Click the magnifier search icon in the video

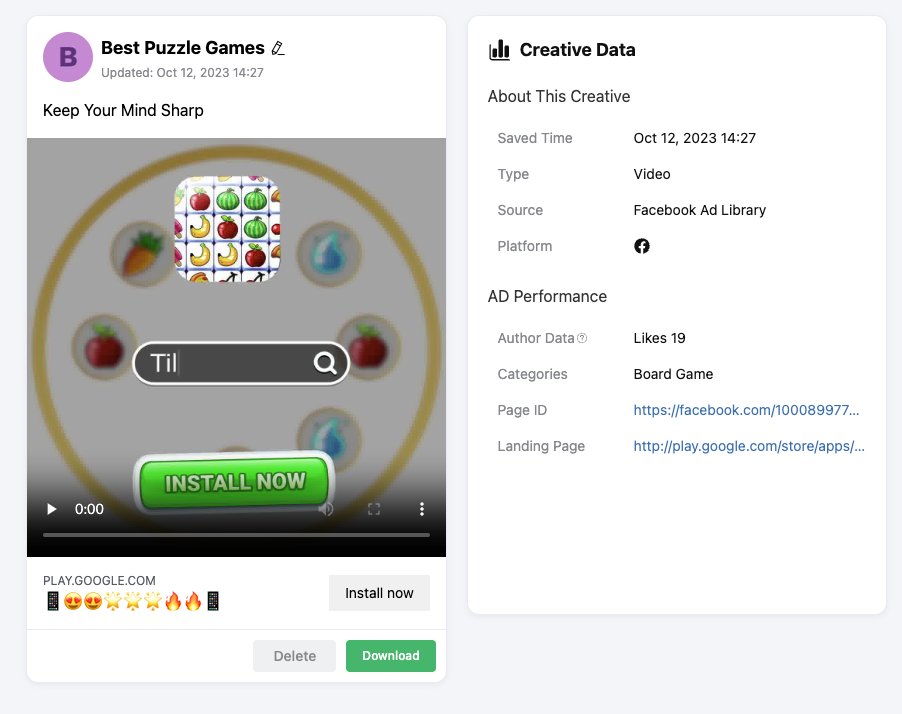[325, 363]
